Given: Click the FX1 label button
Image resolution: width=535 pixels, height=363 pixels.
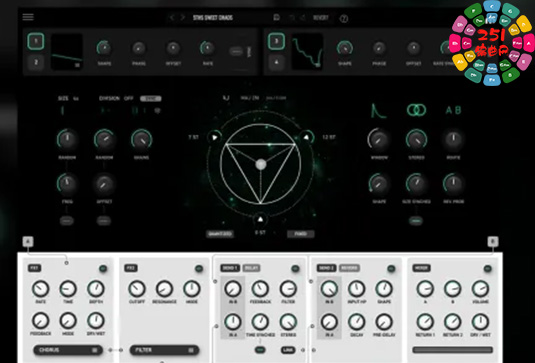Looking at the screenshot, I should click(34, 268).
